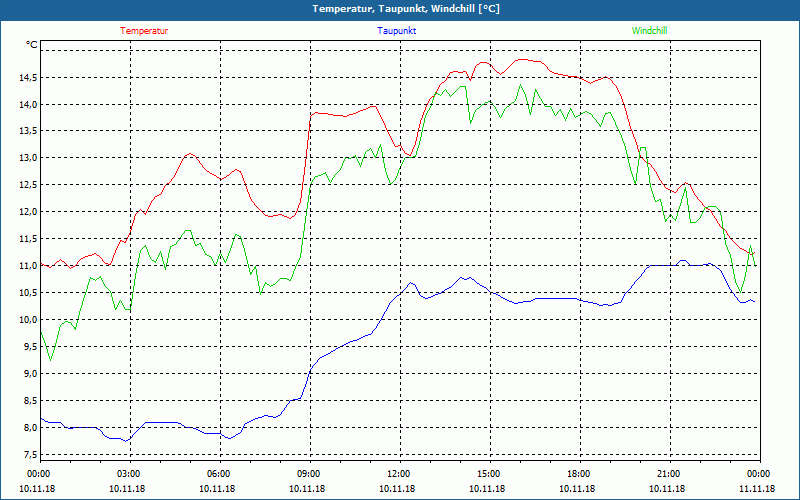Click the red Temperatur legend label

click(x=144, y=31)
